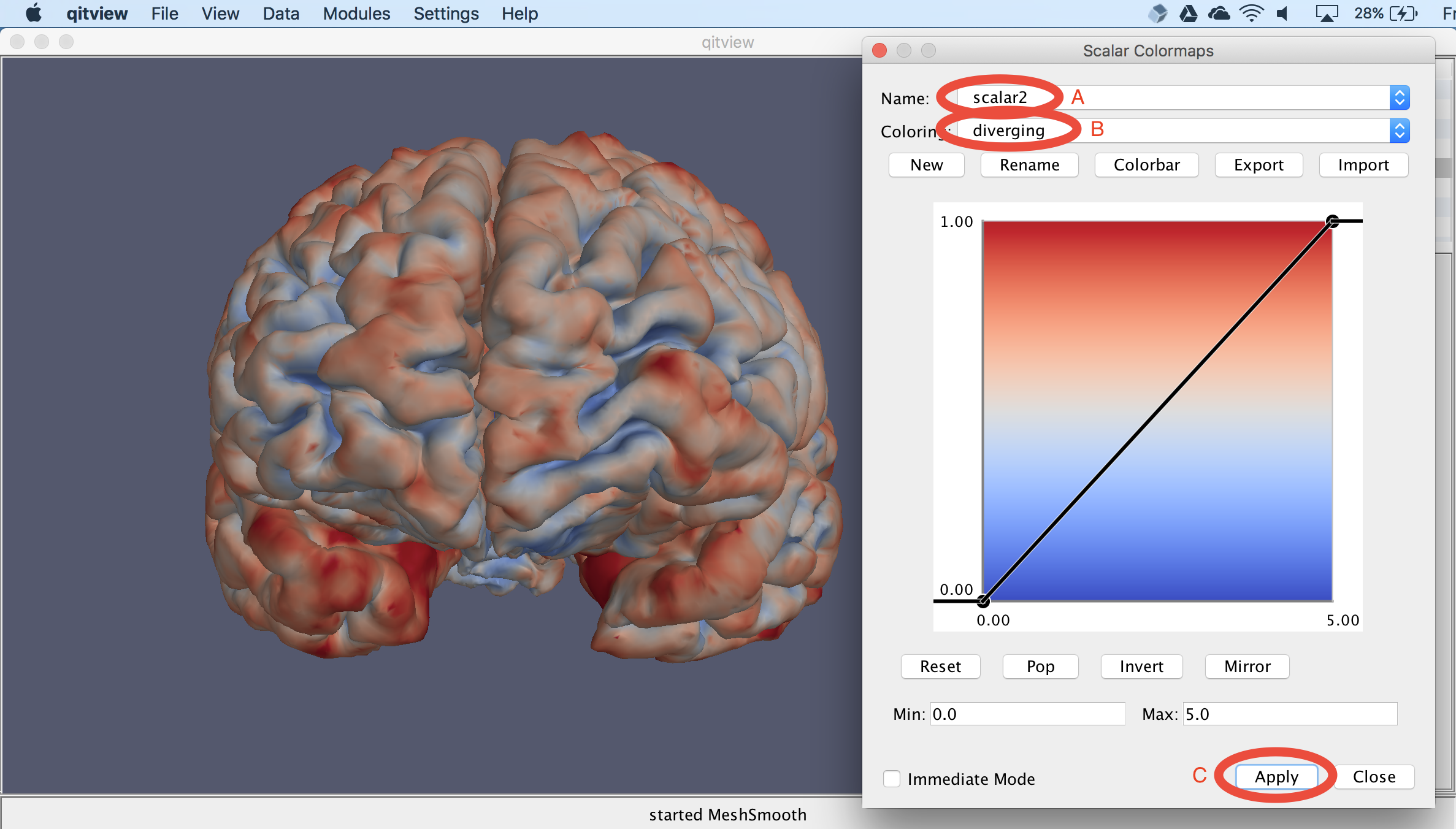Click the Mirror button
Image resolution: width=1456 pixels, height=829 pixels.
1247,667
